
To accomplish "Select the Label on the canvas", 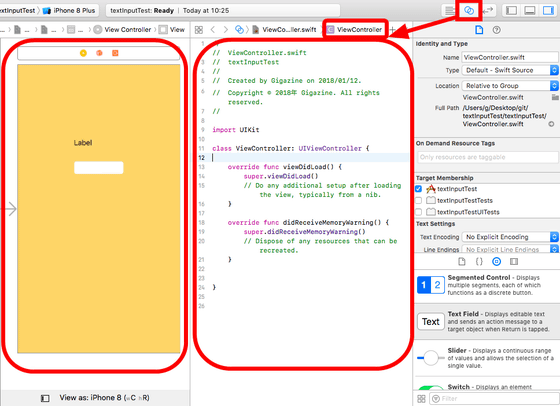I will coord(83,143).
